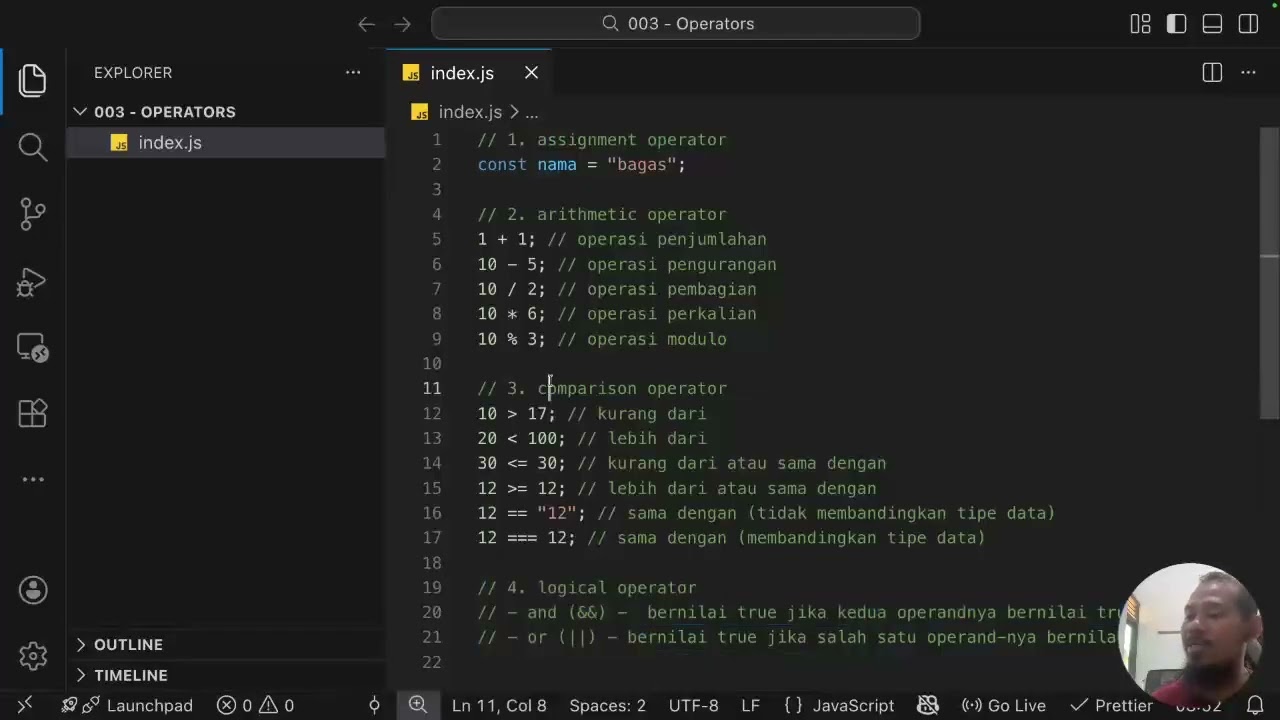
Task: Expand the OUTLINE section
Action: [x=226, y=645]
